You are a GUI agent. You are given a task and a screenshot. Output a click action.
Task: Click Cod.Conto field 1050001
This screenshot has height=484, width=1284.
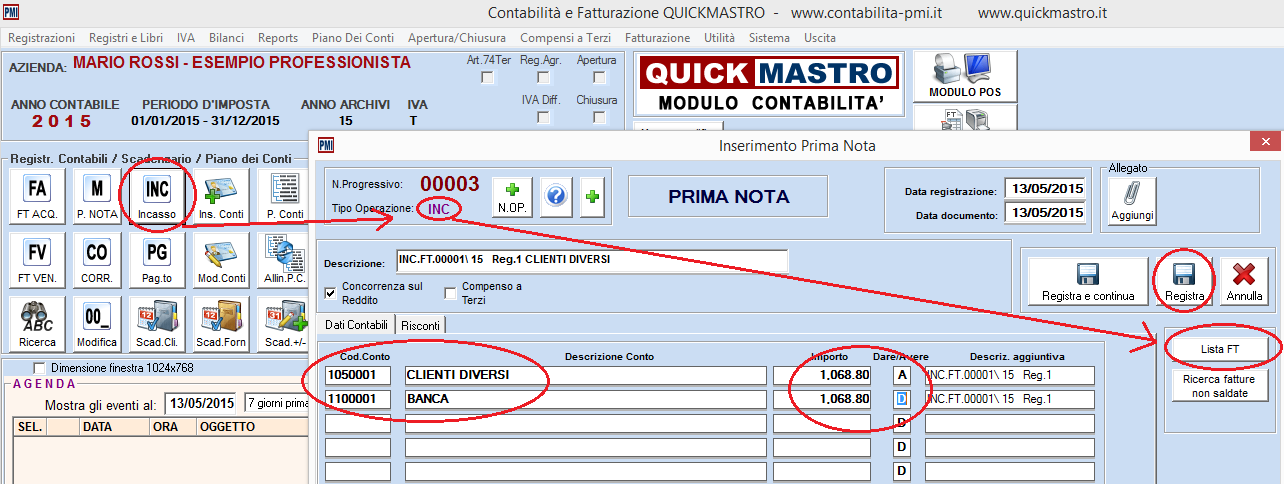(358, 375)
